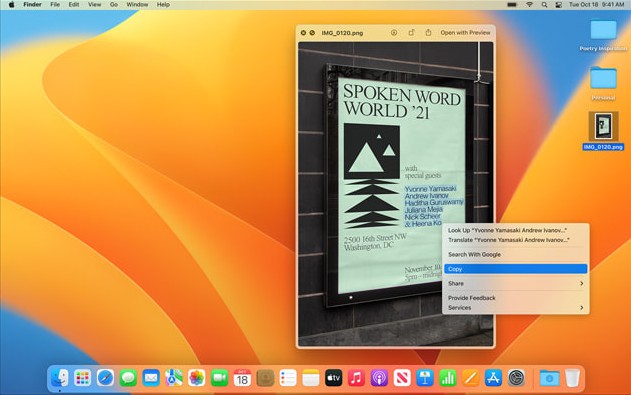Click the Wi-Fi status icon
Viewport: 631px width, 395px height.
click(530, 5)
